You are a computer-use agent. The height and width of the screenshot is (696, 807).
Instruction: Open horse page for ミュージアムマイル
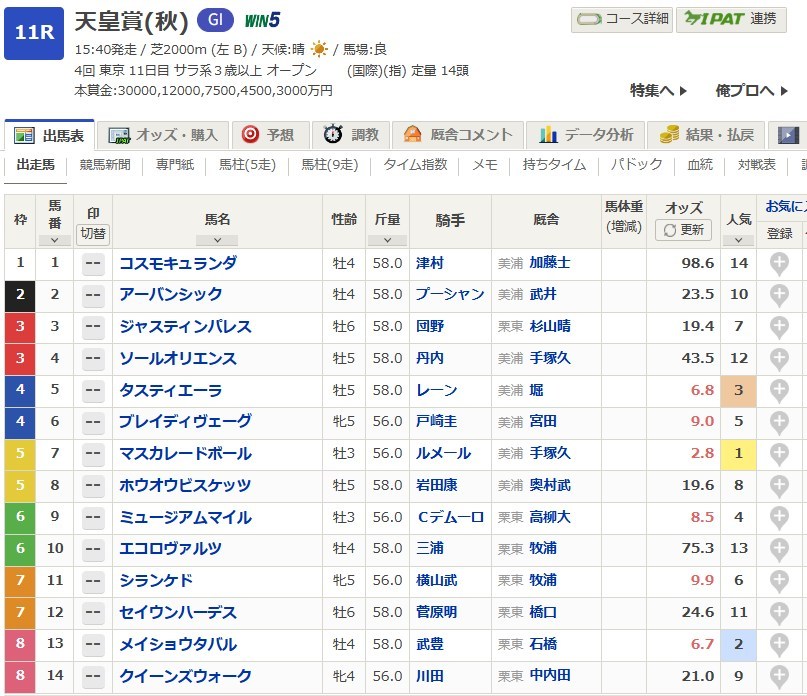(185, 518)
